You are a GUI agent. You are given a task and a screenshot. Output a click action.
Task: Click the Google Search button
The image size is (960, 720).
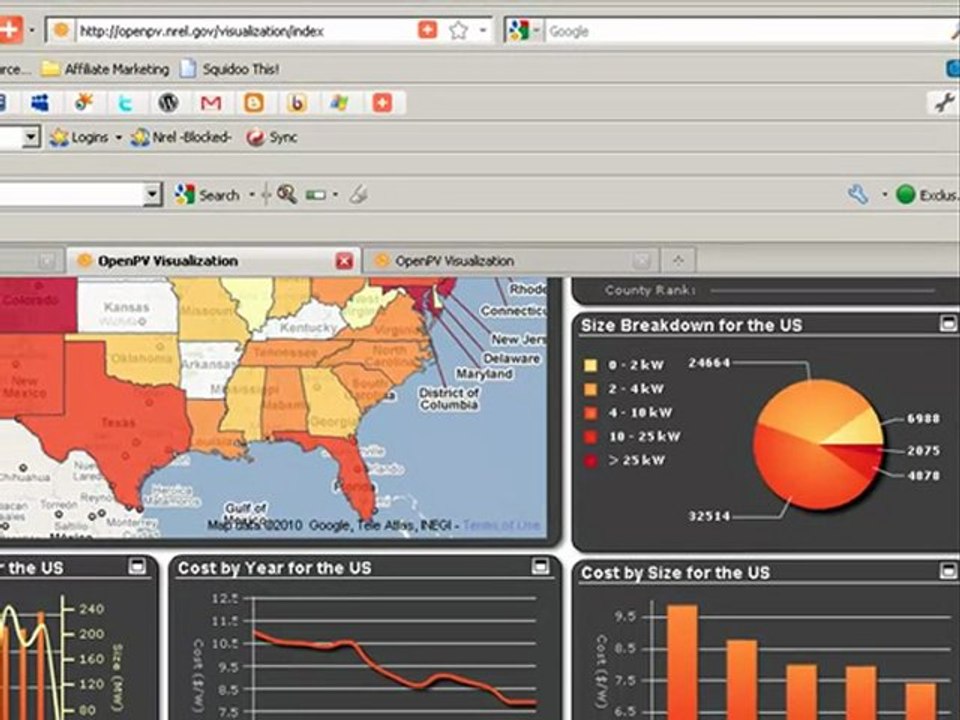pyautogui.click(x=207, y=195)
